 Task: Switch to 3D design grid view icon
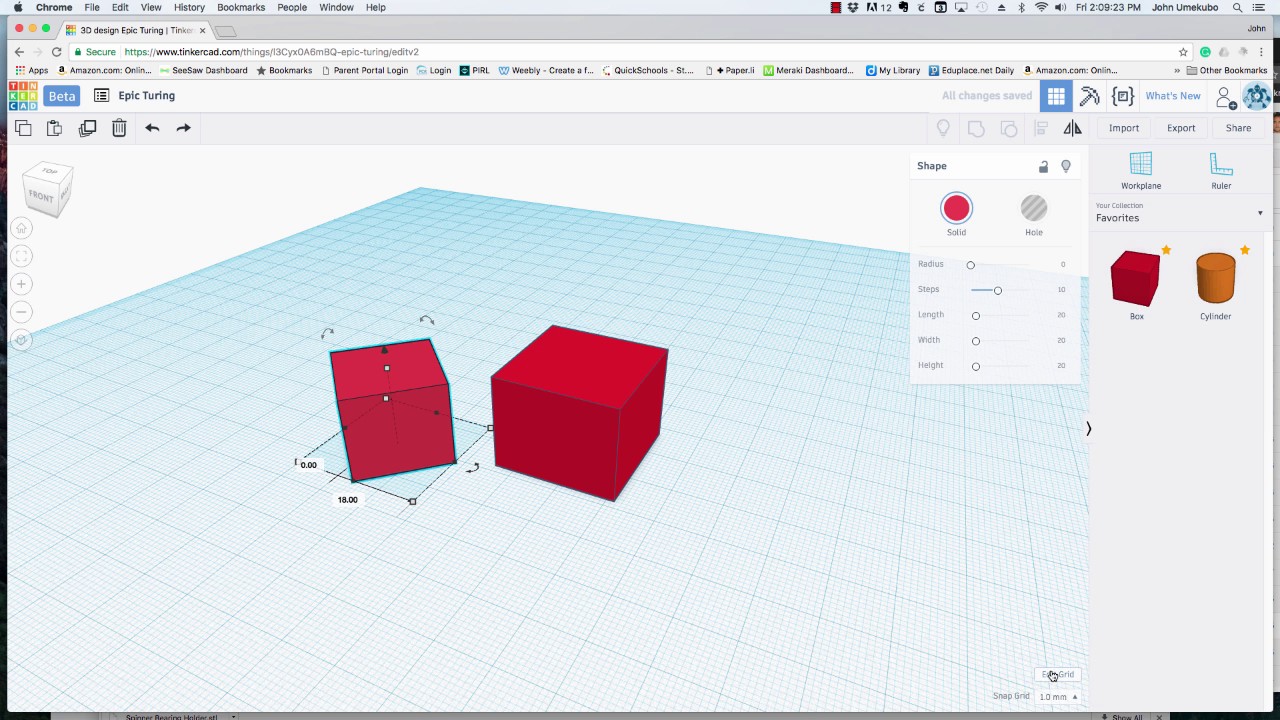[1056, 96]
